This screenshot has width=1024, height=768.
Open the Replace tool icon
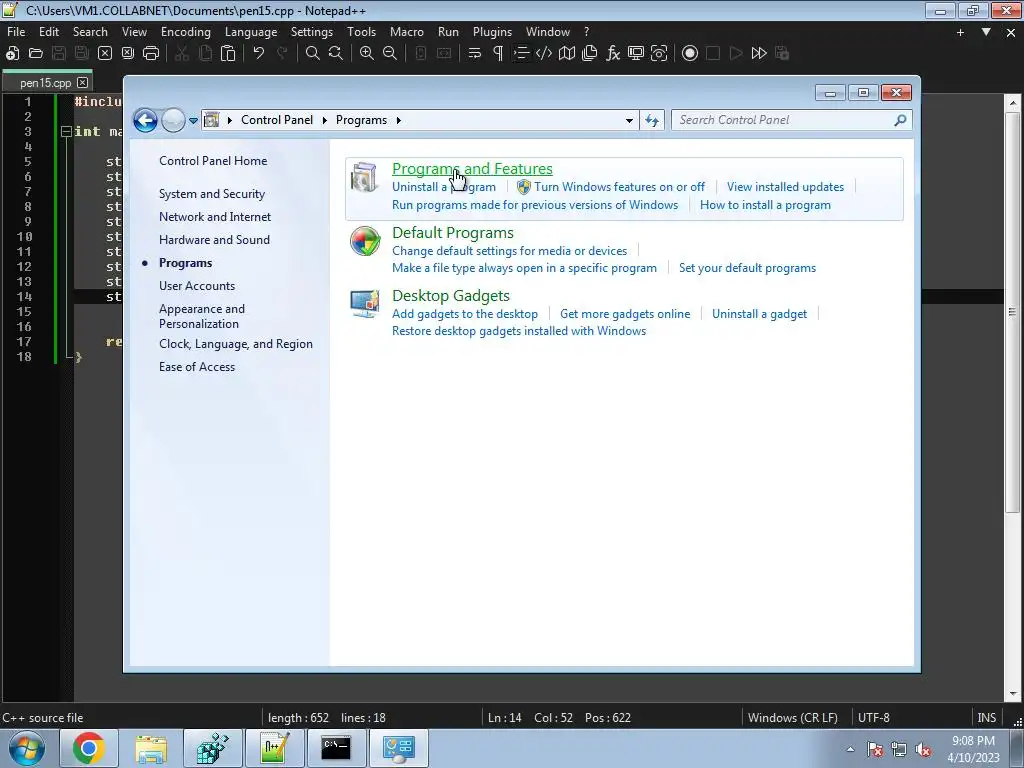336,54
